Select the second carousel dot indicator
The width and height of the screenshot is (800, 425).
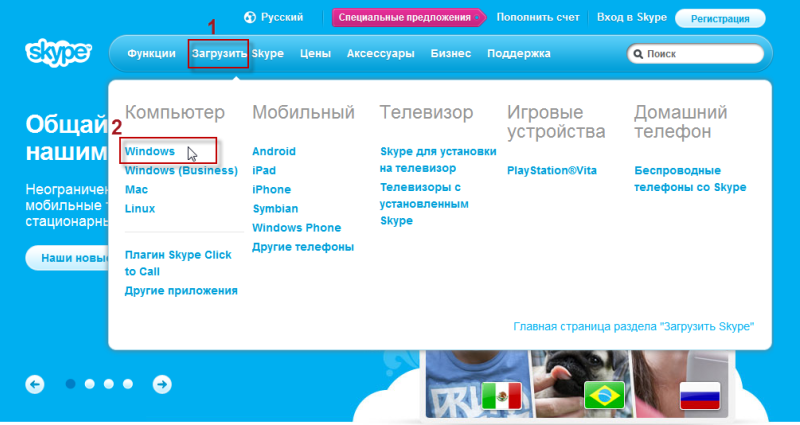(x=90, y=384)
